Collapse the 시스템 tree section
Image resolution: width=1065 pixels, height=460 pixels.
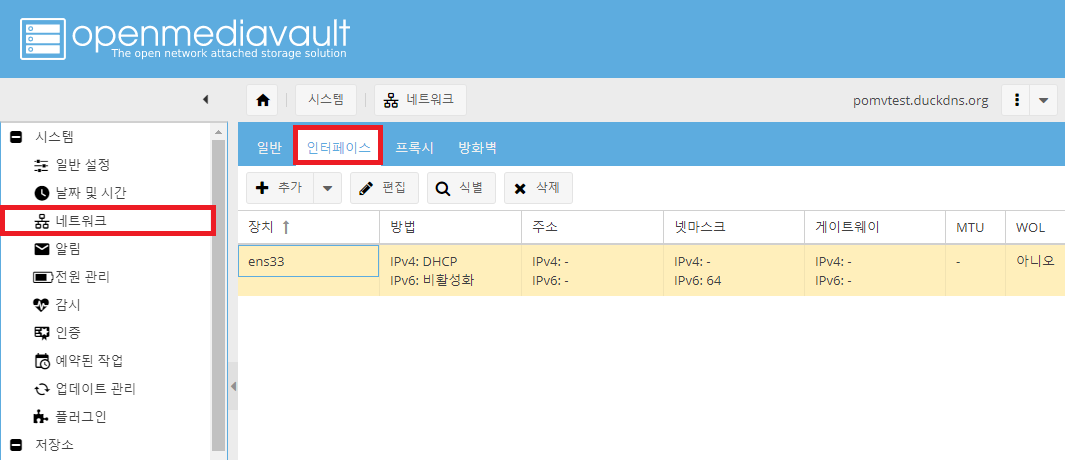16,136
